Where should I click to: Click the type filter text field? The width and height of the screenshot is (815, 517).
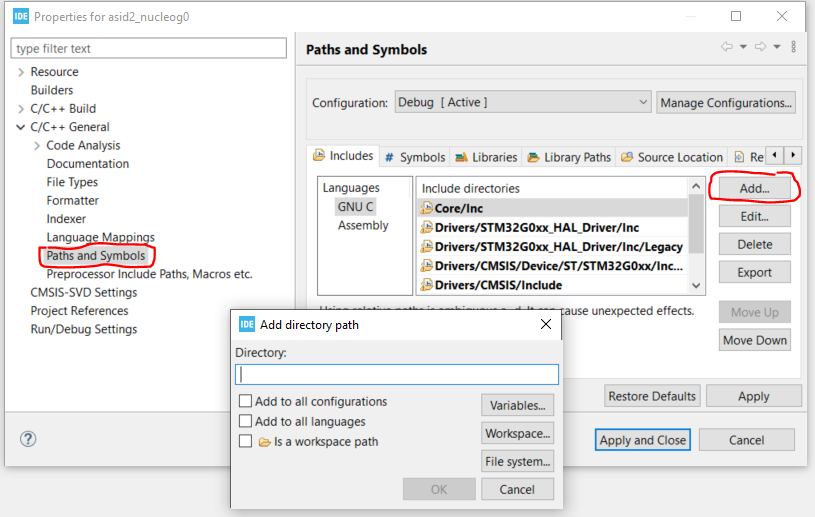[148, 48]
